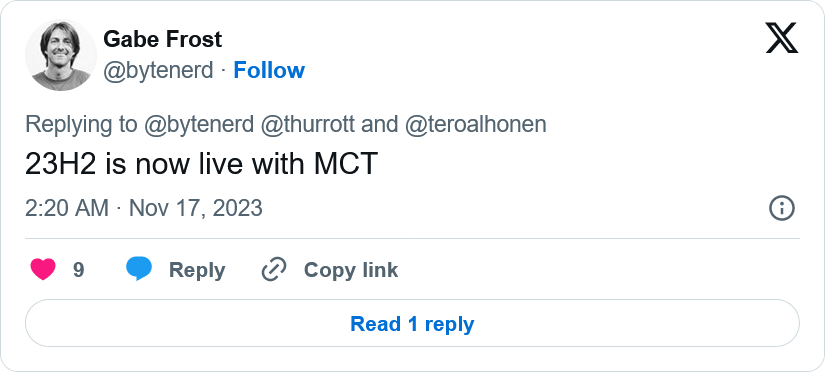Open the tweet info circle icon
Image resolution: width=825 pixels, height=372 pixels.
pos(782,208)
